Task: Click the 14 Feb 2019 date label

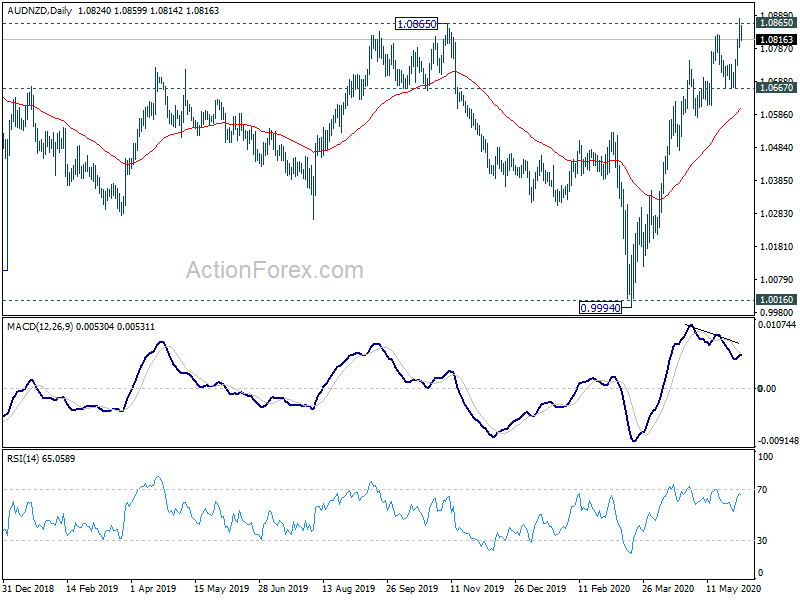Action: point(92,588)
